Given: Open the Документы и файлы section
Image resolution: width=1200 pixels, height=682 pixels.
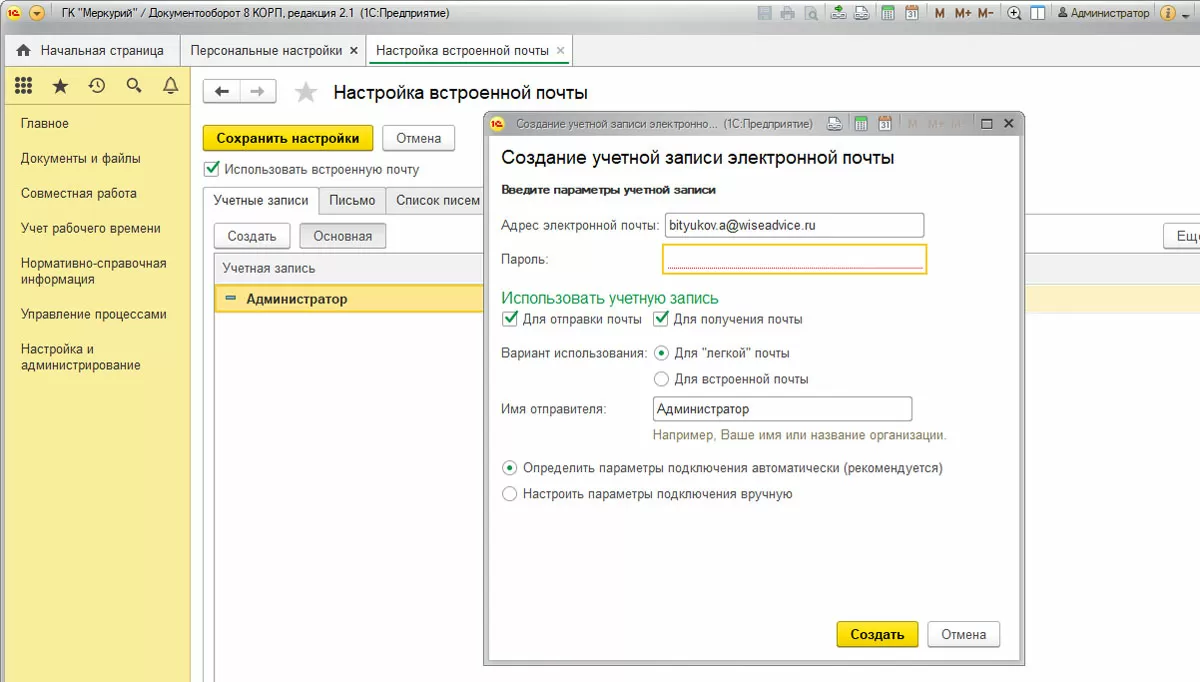Looking at the screenshot, I should pos(81,159).
